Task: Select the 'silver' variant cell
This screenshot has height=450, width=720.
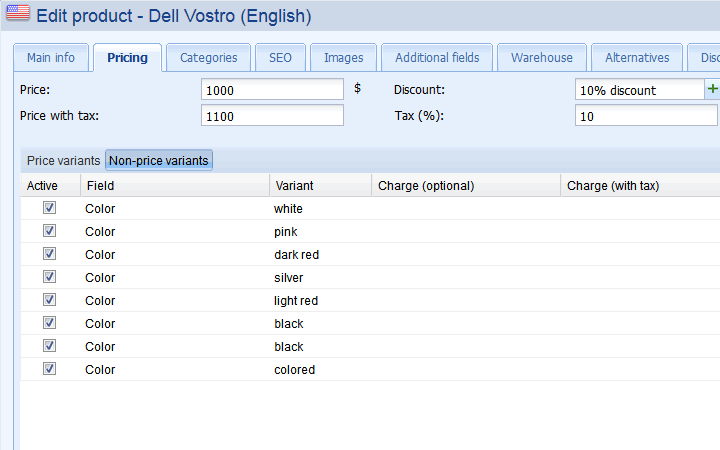Action: (321, 277)
